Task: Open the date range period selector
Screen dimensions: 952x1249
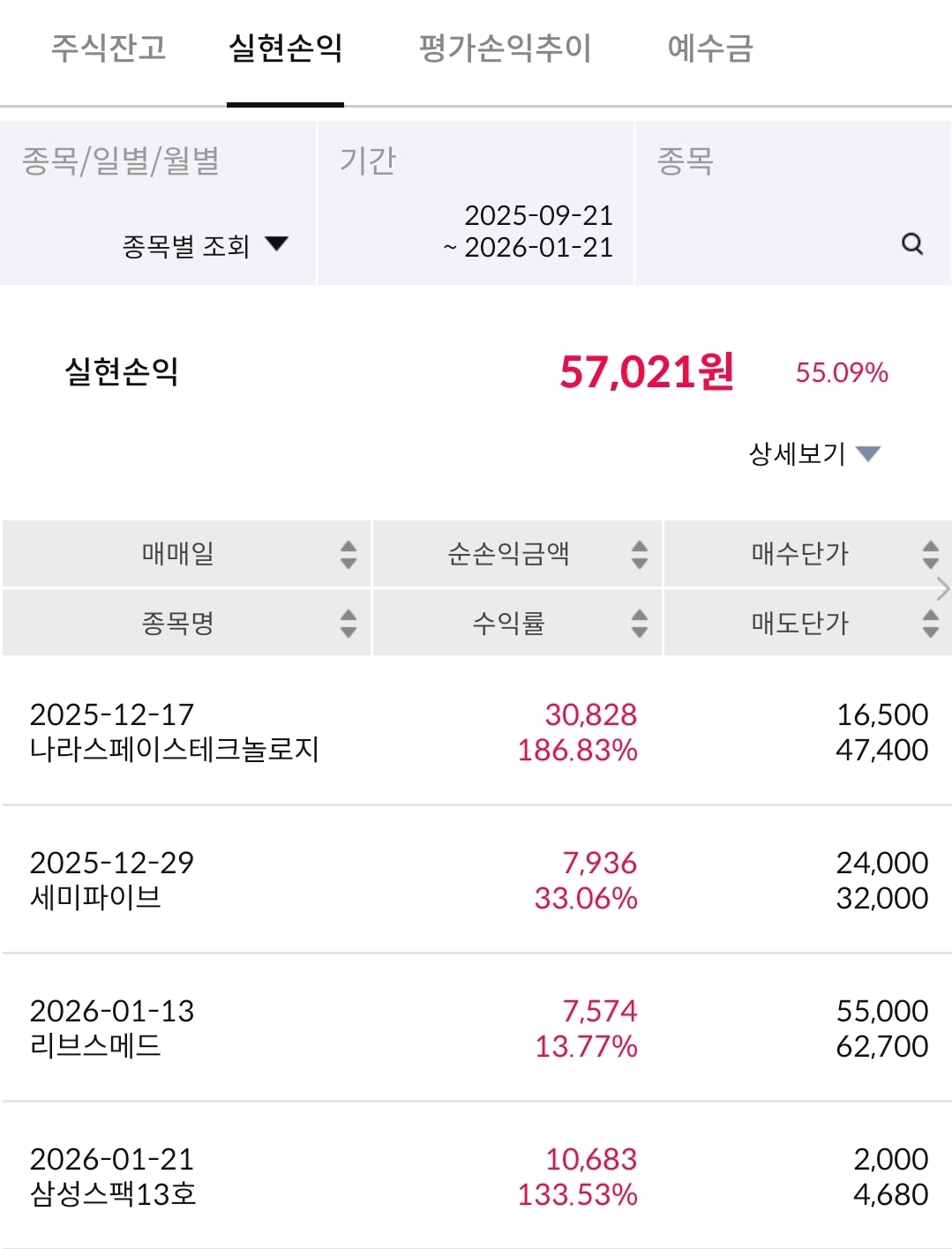Action: point(528,231)
